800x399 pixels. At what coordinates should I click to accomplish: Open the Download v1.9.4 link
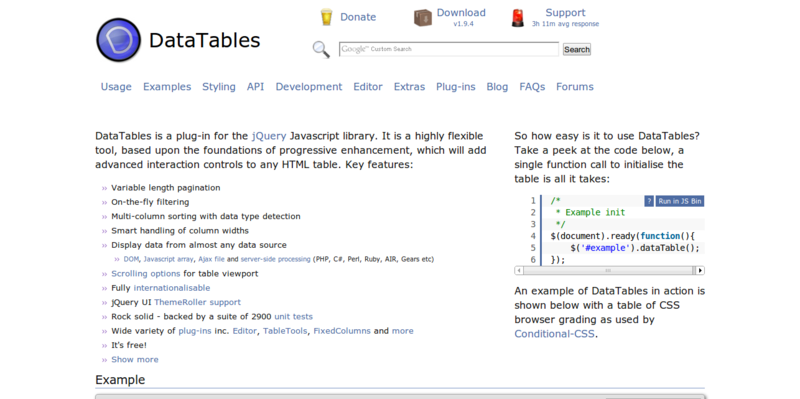(x=461, y=17)
